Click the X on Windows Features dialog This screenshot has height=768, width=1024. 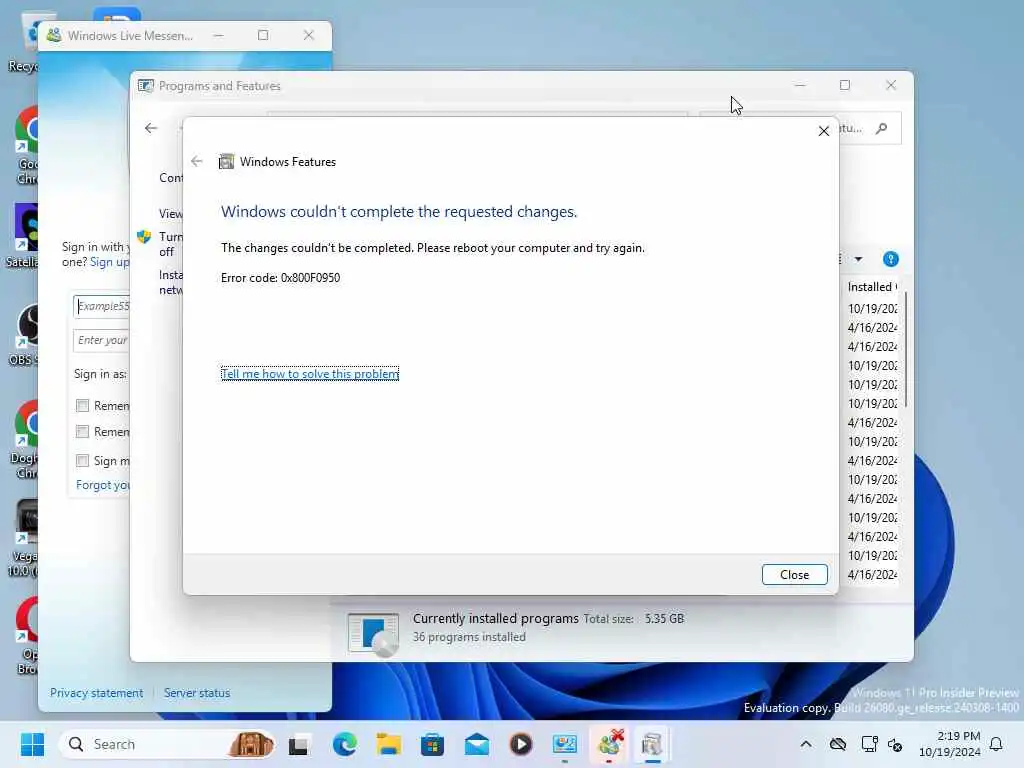click(x=824, y=131)
